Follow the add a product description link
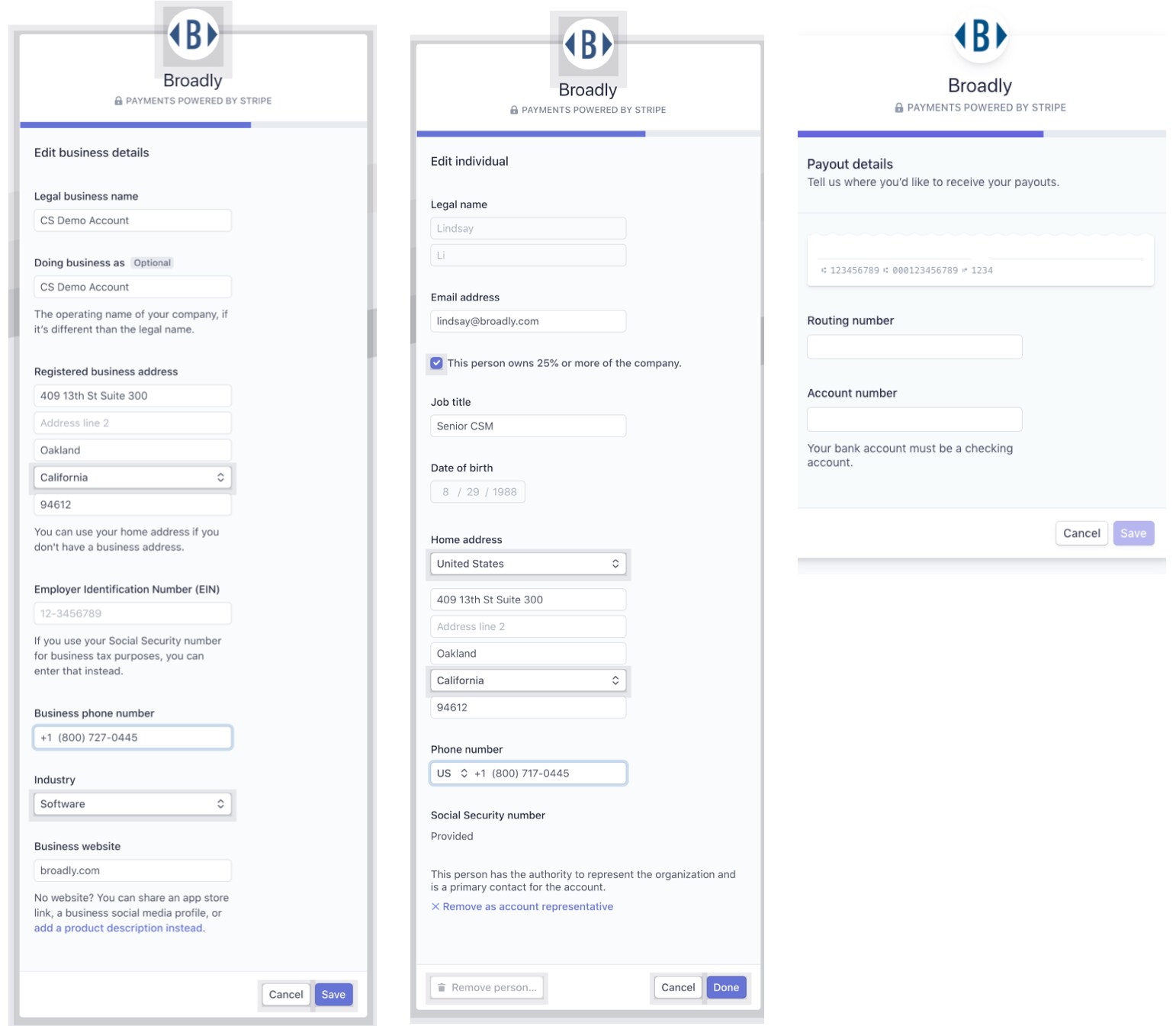The width and height of the screenshot is (1176, 1026). (119, 928)
